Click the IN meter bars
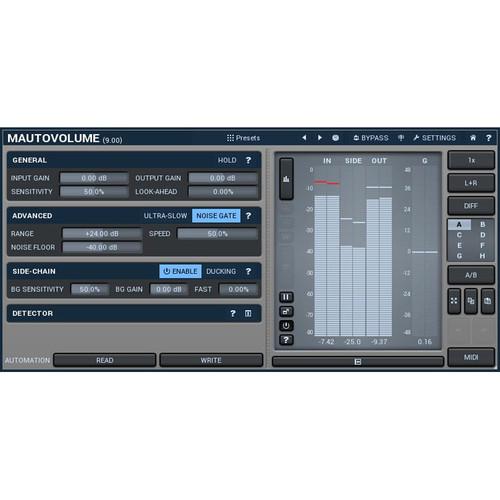 click(327, 266)
